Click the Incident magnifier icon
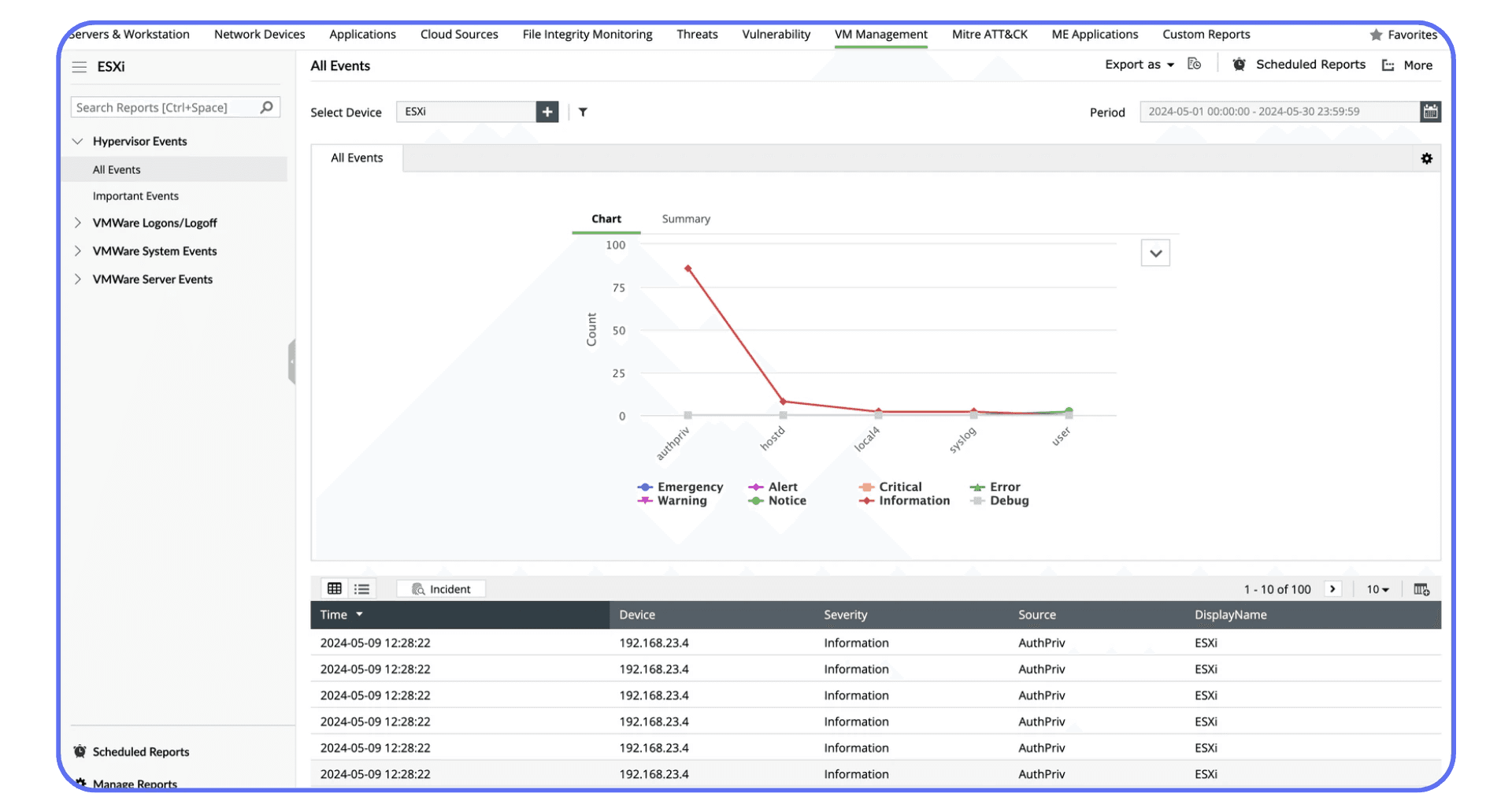 tap(418, 589)
